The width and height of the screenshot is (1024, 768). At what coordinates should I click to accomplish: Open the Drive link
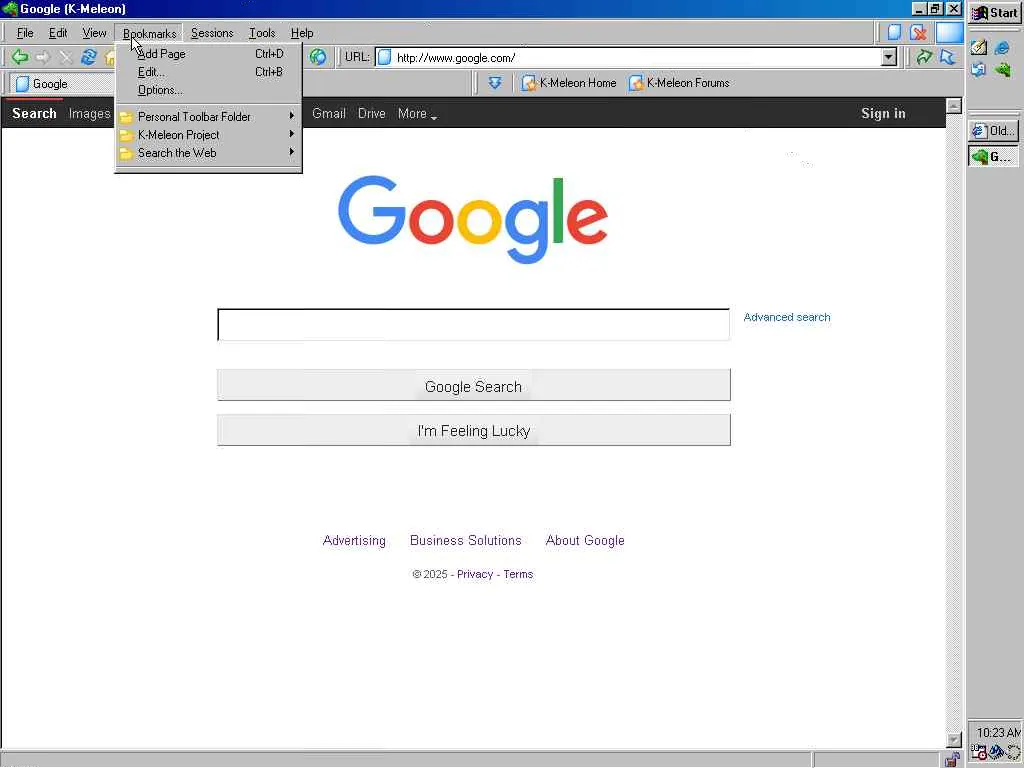click(372, 114)
